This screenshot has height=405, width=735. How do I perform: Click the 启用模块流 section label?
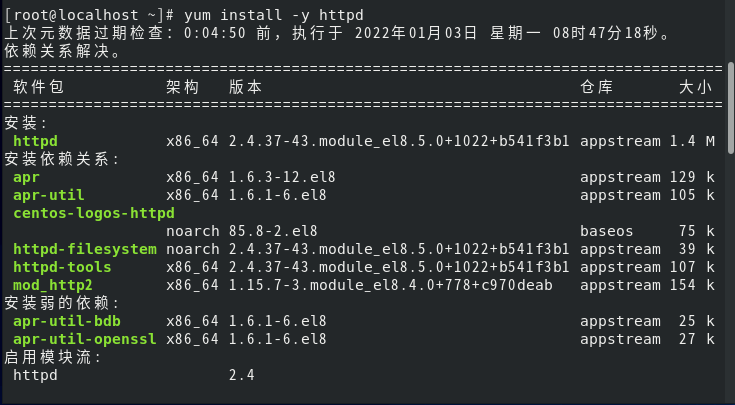coord(53,358)
